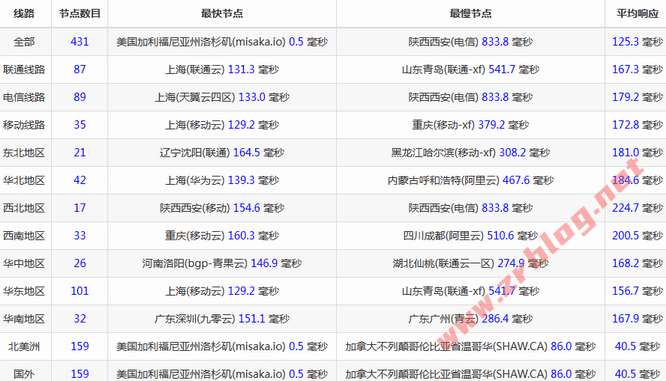Screen dimensions: 666x381
Task: Click fastest node 陕西西安(移动) 154.6
Action: coord(222,208)
